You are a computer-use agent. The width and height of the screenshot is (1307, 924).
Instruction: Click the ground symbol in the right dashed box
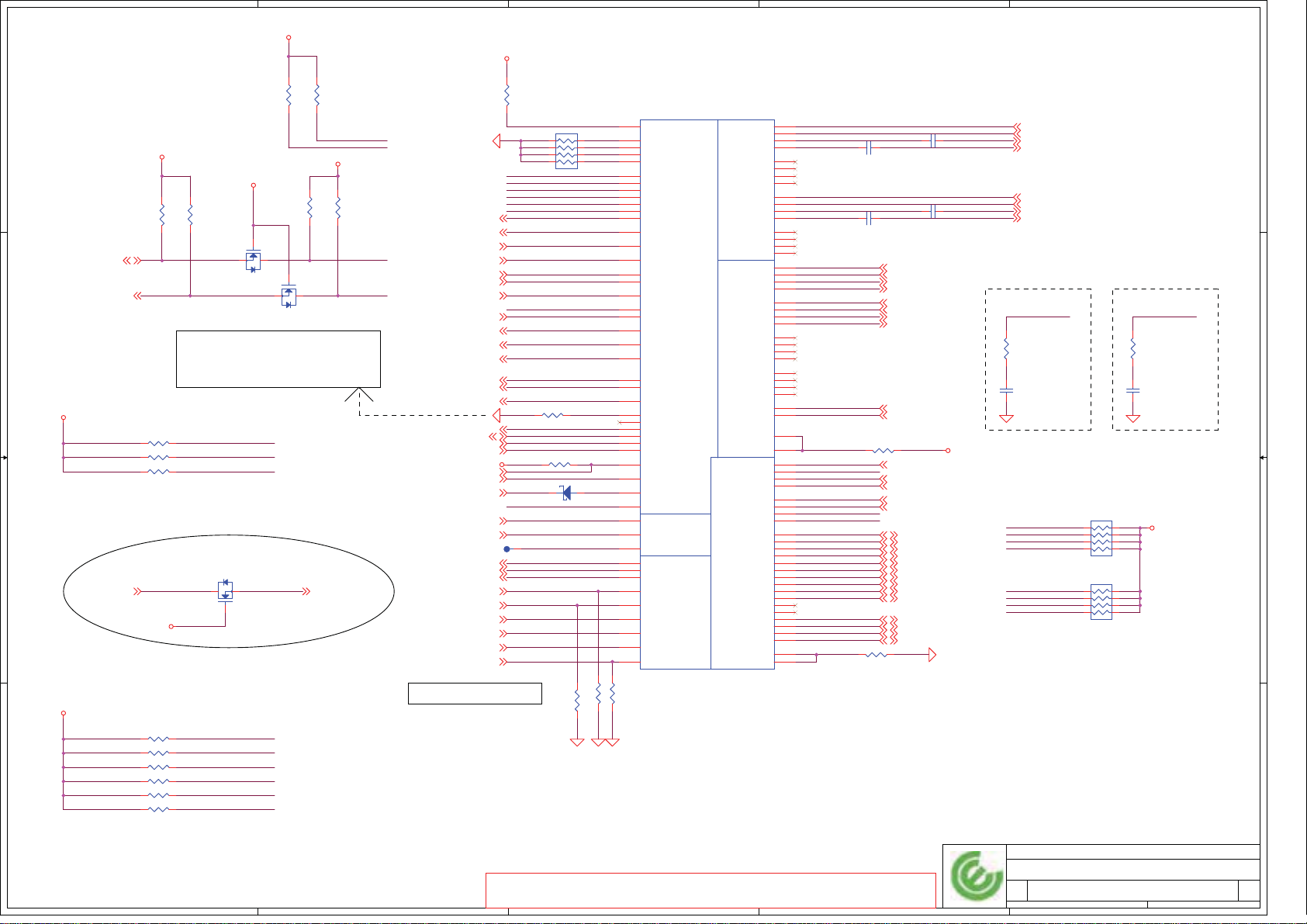tap(1132, 419)
